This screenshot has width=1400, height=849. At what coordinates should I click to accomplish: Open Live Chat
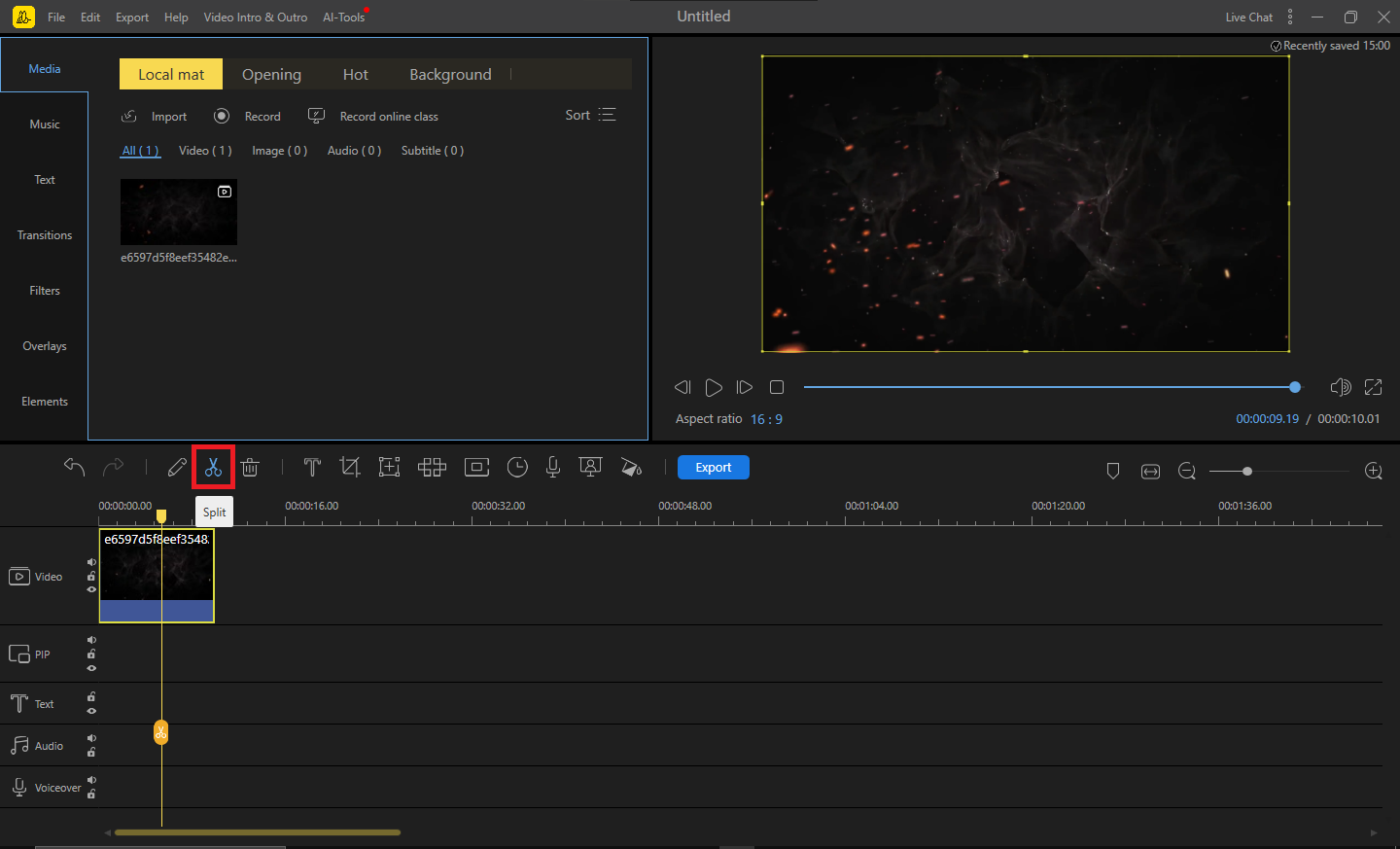pyautogui.click(x=1248, y=18)
